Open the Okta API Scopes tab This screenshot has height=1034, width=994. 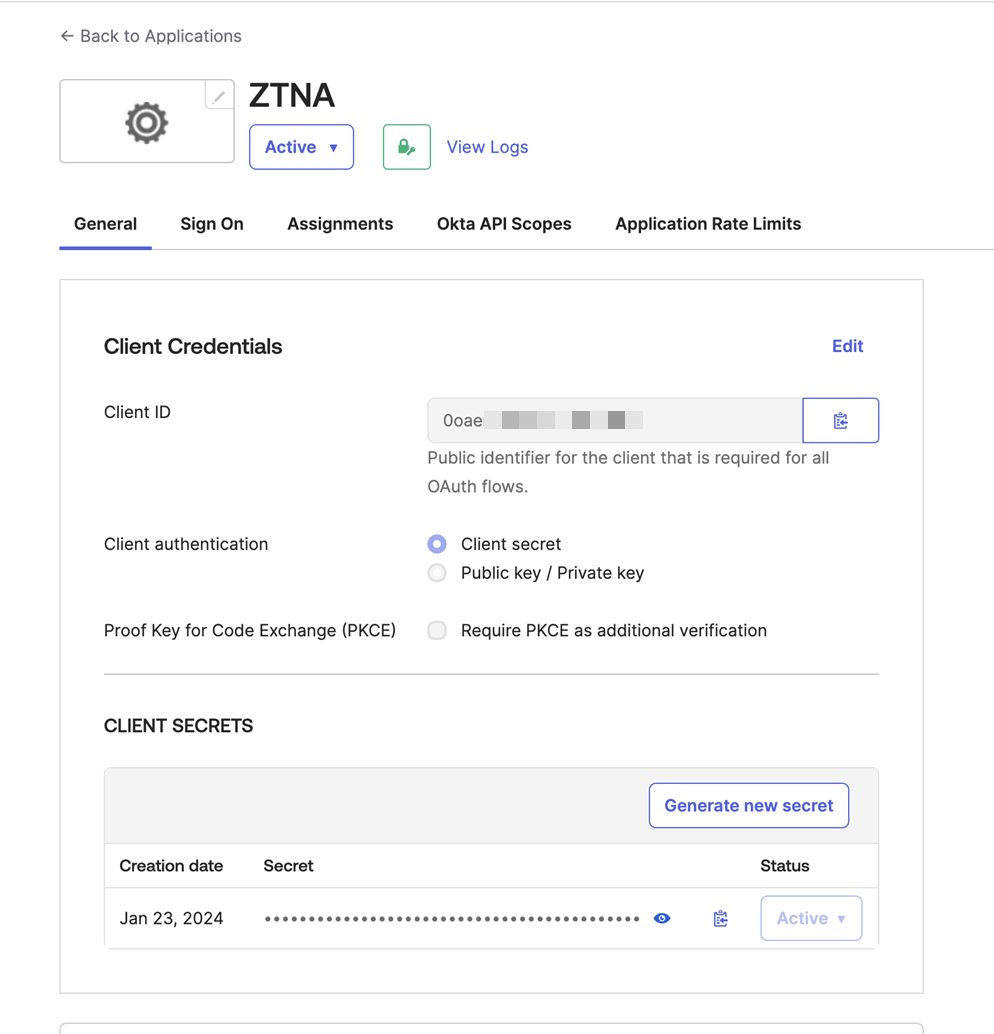[x=504, y=224]
